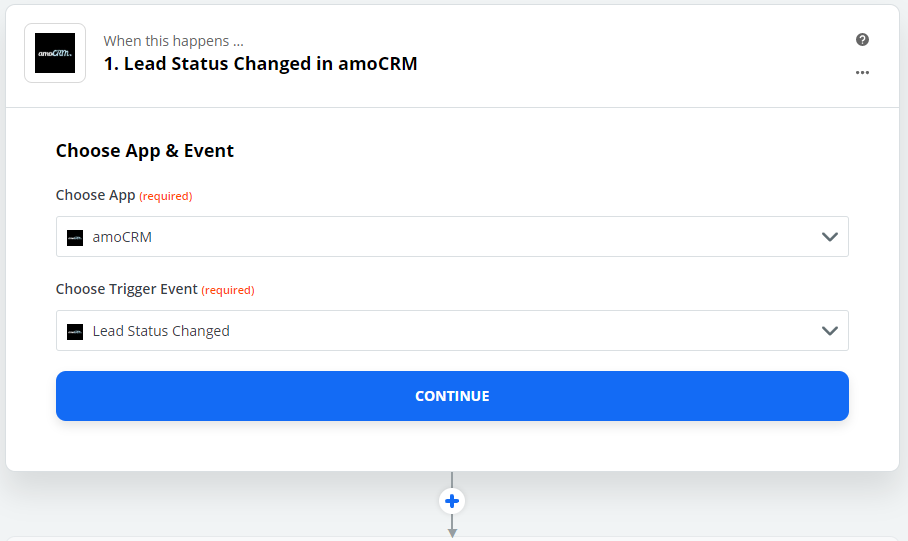Select the 'Choose App & Event' section heading

click(145, 151)
